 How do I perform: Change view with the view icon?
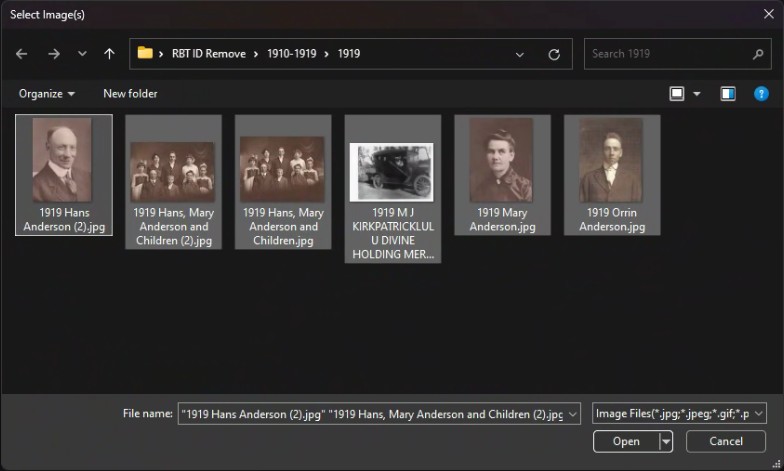[676, 94]
